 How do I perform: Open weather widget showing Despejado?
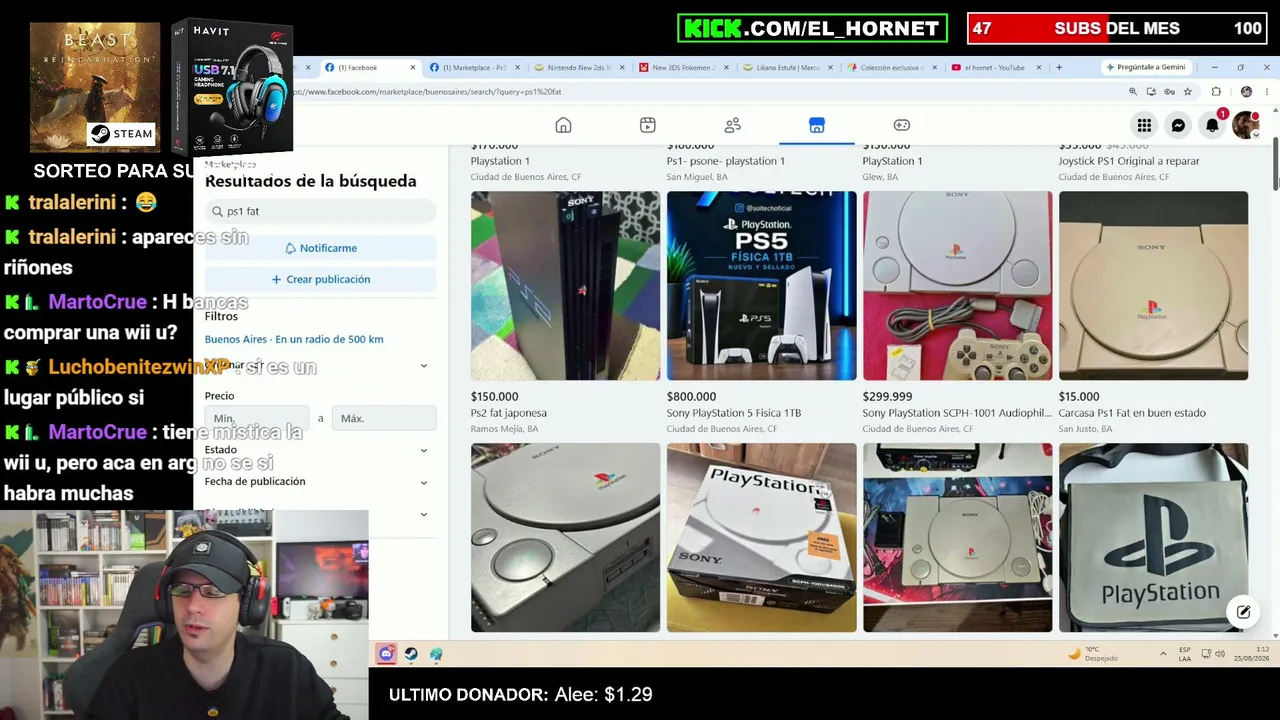click(x=1094, y=654)
